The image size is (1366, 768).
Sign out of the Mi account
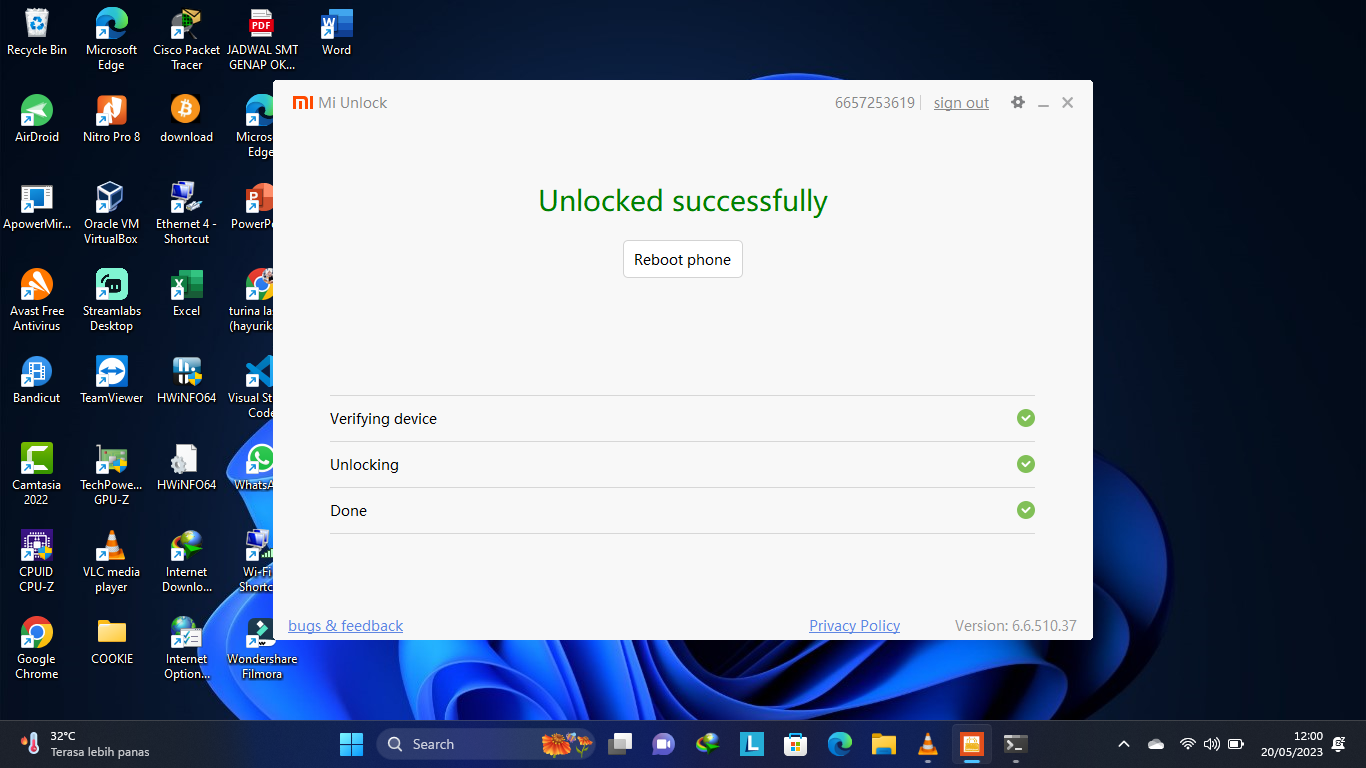(961, 103)
